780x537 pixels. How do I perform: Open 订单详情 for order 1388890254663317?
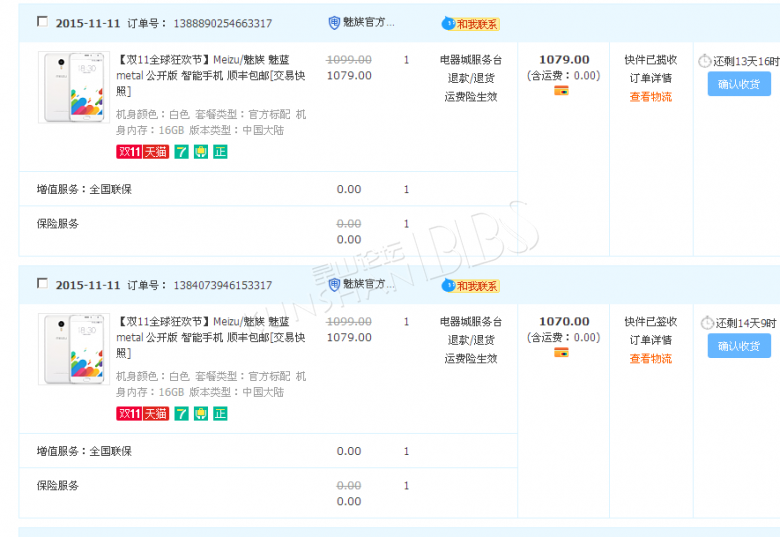coord(651,79)
